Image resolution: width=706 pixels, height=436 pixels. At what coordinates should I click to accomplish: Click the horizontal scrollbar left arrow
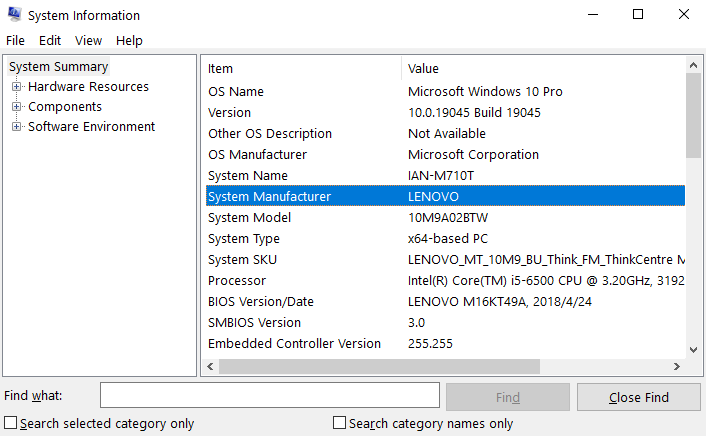[x=210, y=367]
